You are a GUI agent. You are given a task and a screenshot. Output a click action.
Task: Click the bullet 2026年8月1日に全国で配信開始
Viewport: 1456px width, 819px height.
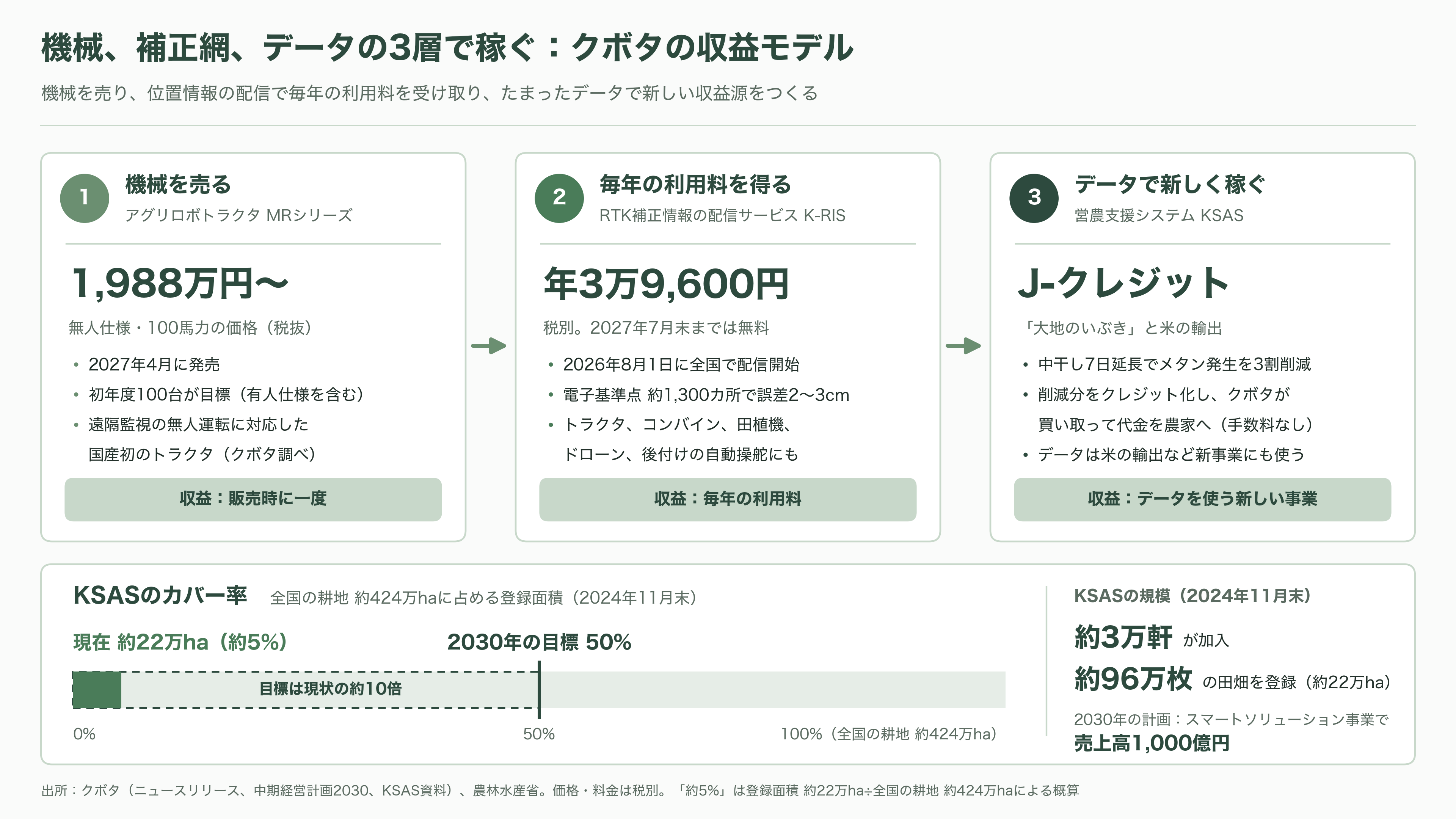point(681,364)
